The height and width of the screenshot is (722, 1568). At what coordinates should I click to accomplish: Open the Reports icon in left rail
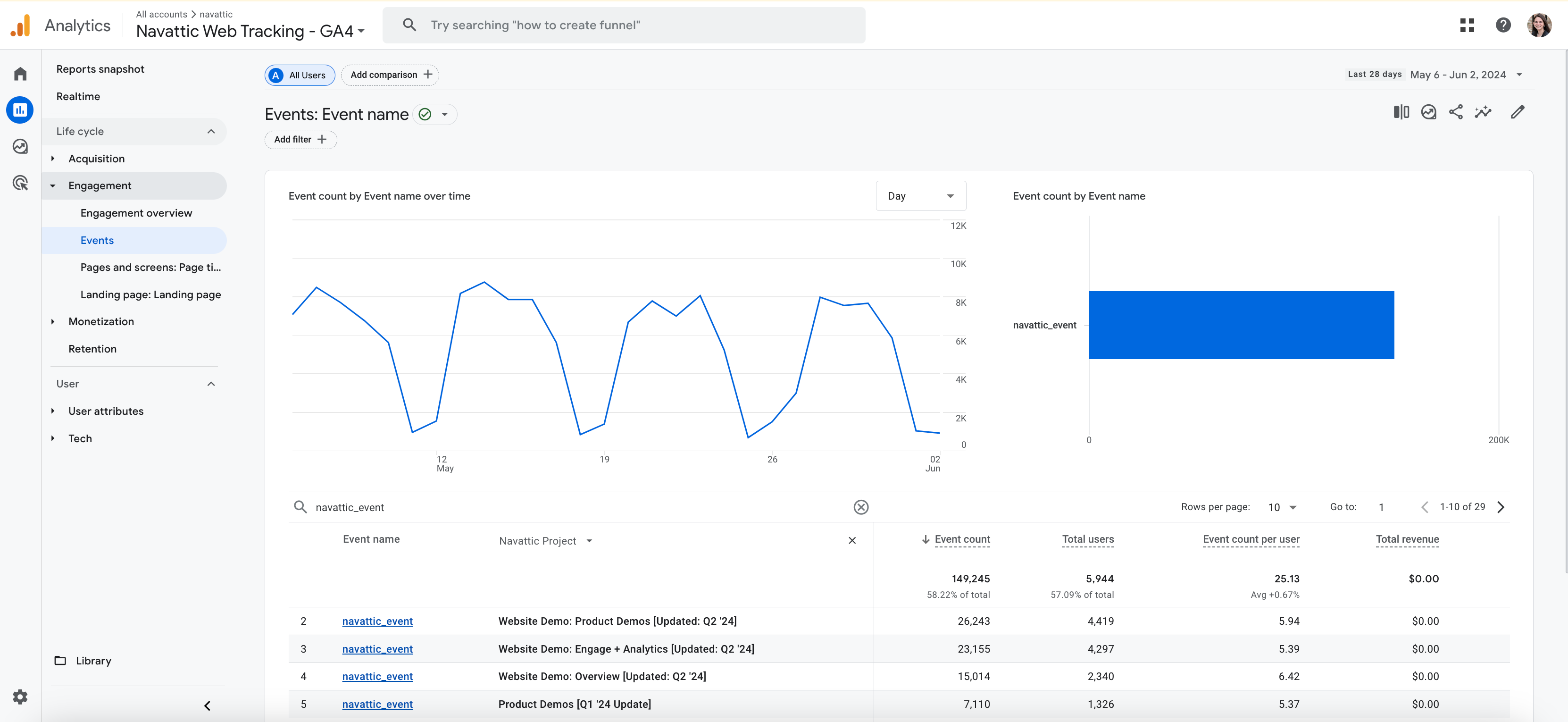coord(20,110)
